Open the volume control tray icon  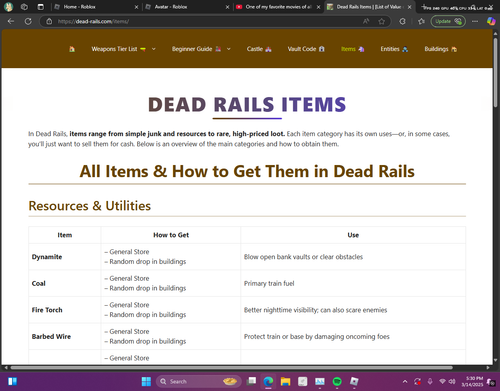click(x=452, y=381)
